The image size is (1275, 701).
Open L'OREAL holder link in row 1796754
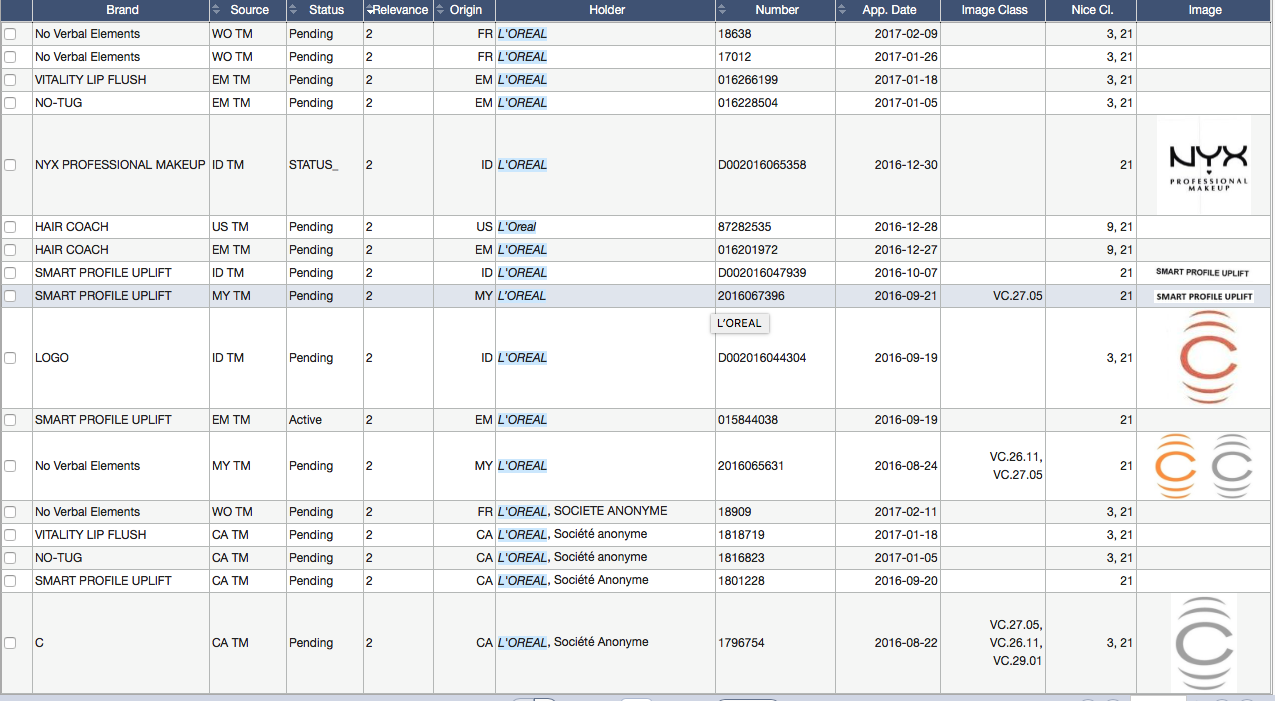click(573, 642)
